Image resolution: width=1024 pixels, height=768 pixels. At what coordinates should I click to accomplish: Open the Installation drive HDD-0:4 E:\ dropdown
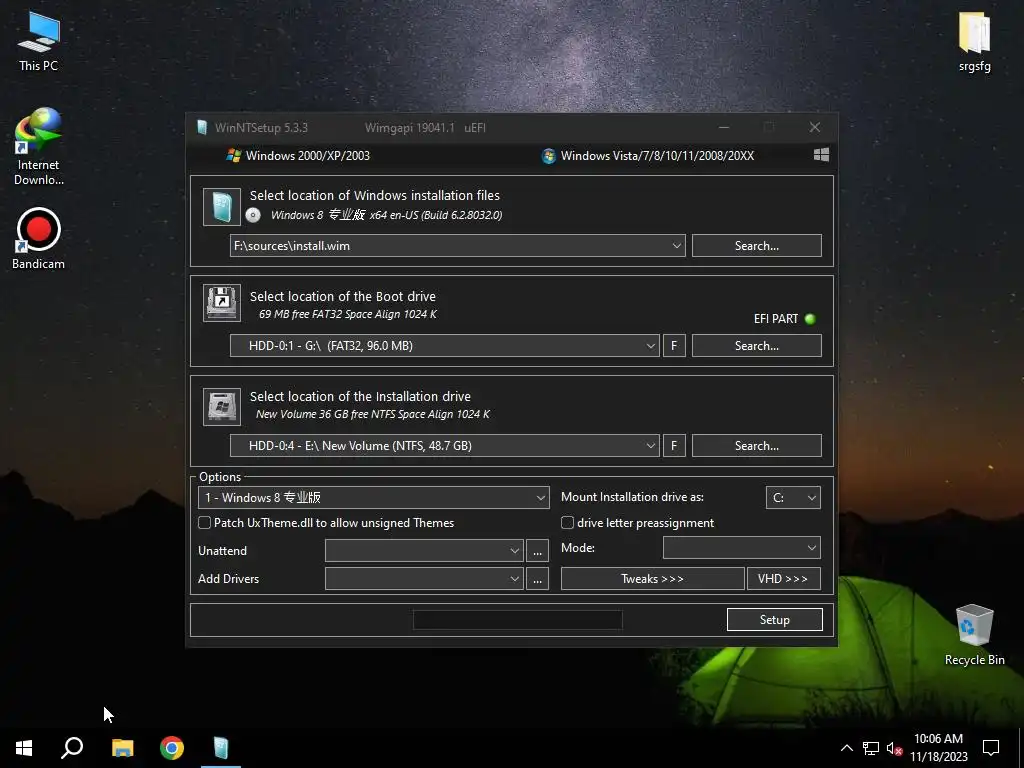(x=650, y=445)
